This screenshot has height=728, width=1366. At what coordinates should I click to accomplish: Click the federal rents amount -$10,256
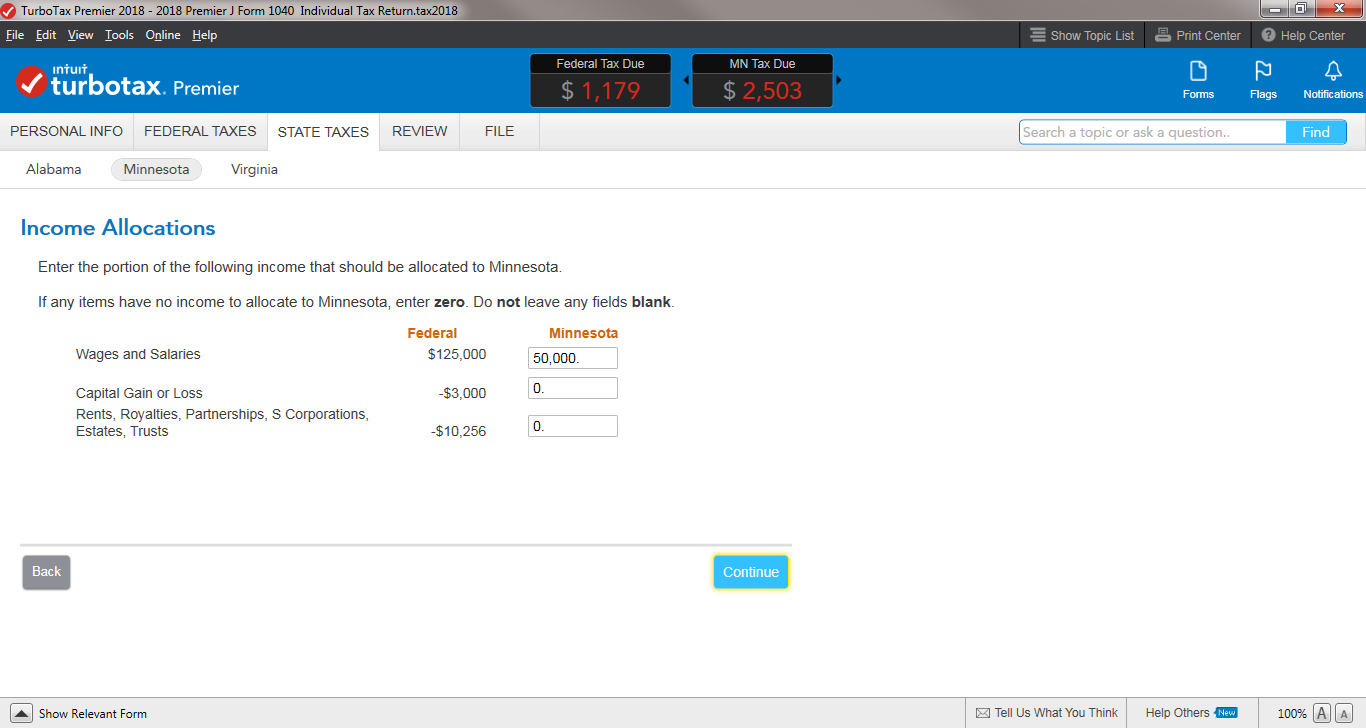click(459, 432)
